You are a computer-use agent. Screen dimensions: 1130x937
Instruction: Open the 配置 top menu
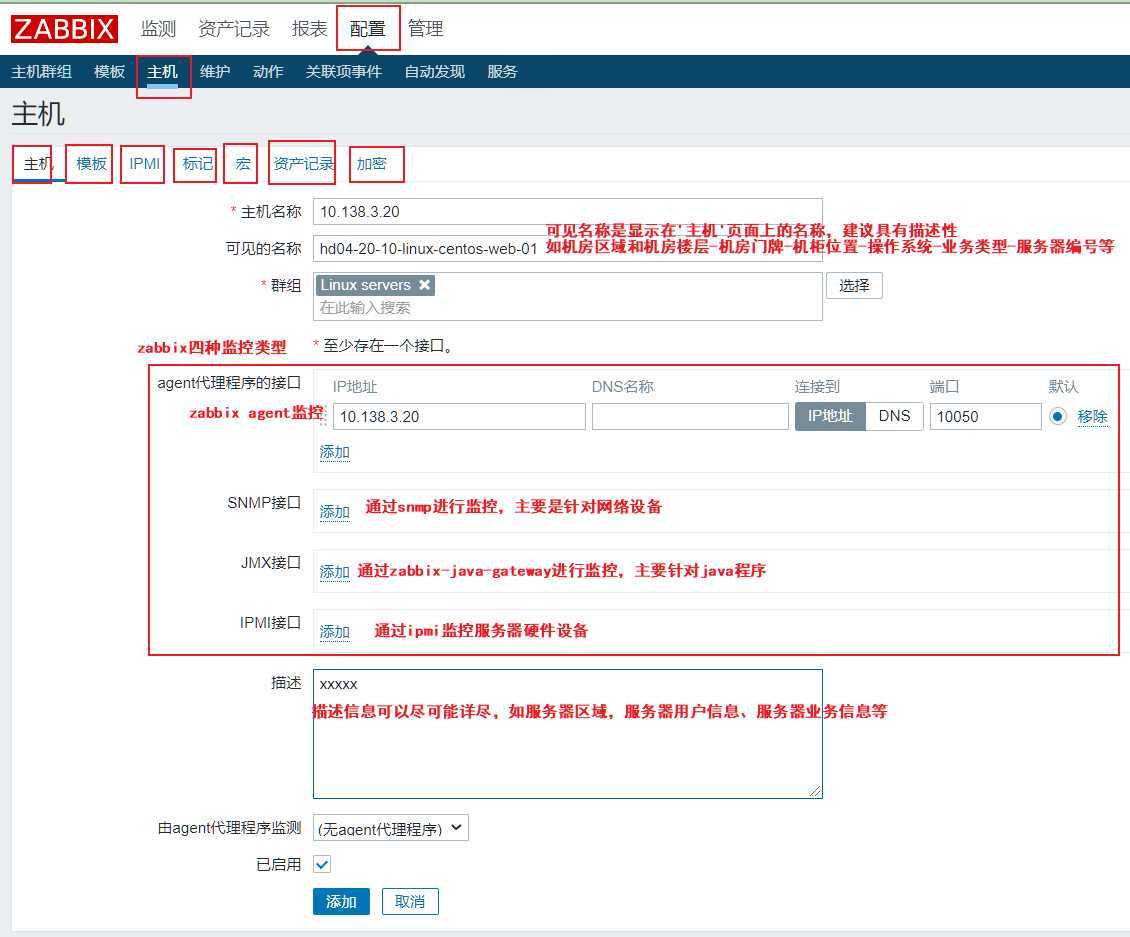[x=368, y=29]
